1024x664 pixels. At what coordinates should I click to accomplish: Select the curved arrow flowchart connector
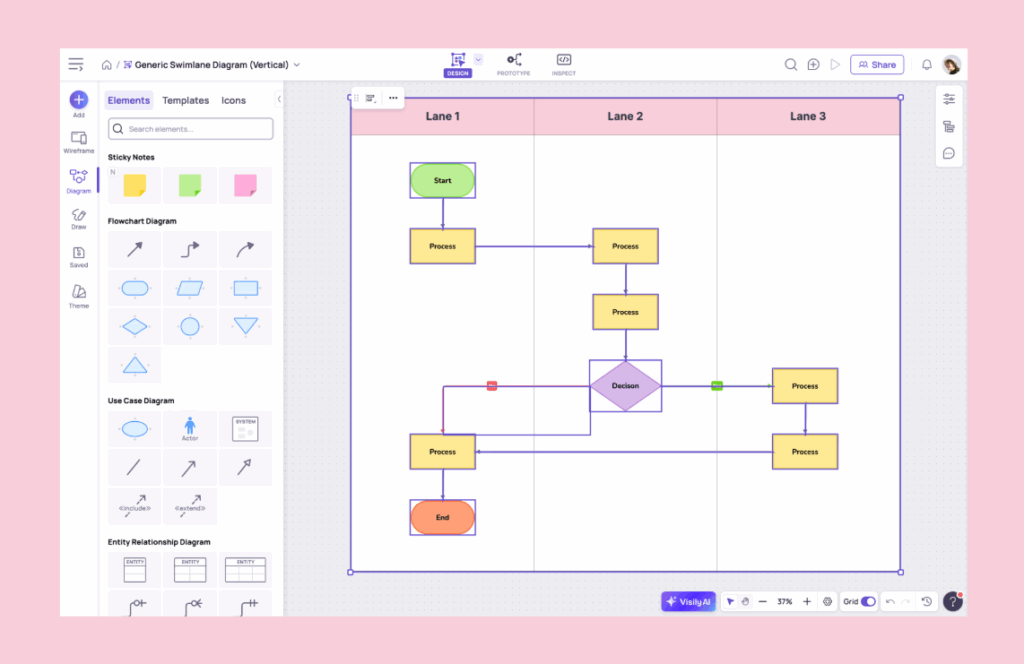(x=246, y=249)
